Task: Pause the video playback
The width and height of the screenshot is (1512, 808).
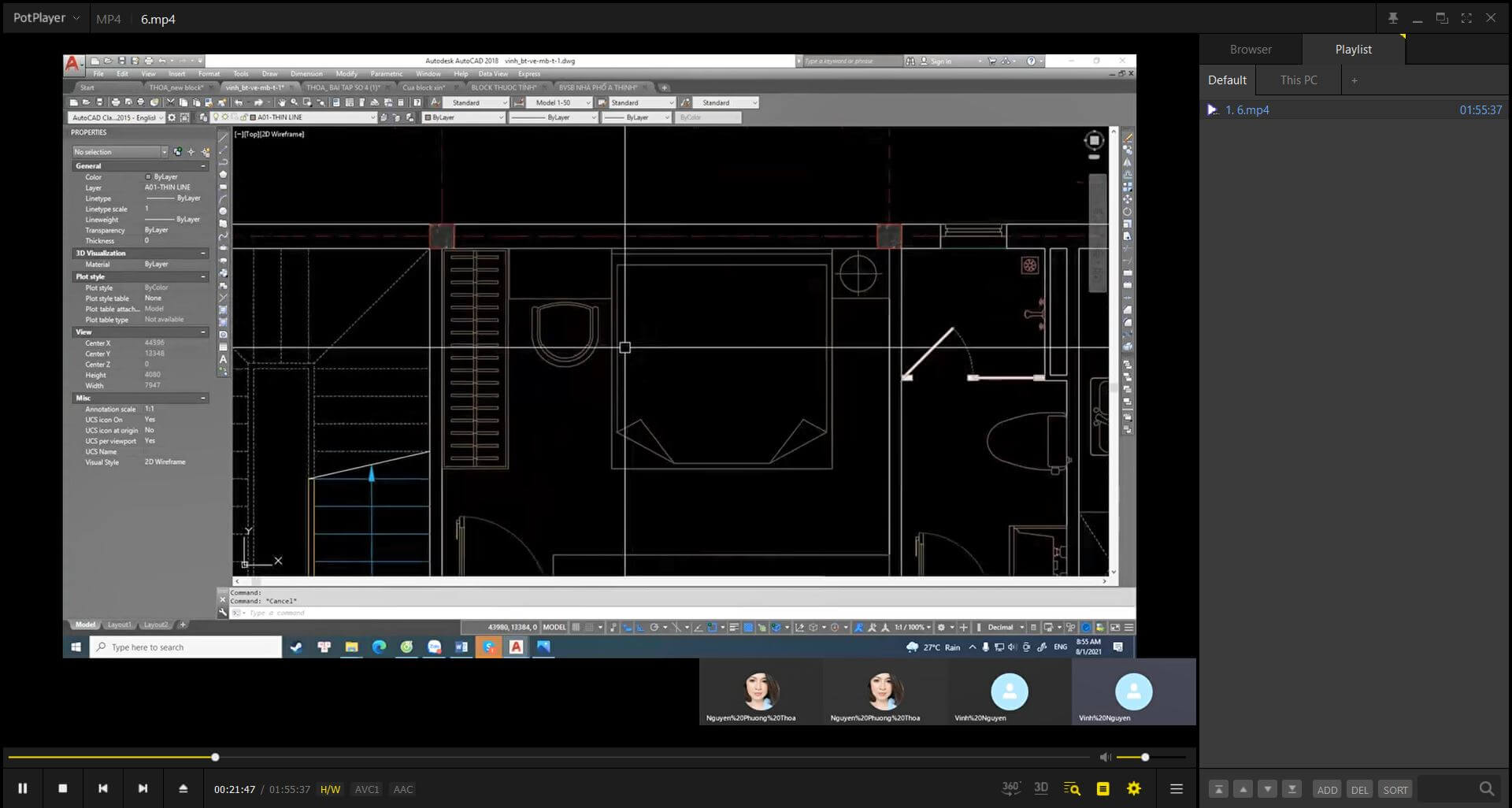Action: click(24, 788)
